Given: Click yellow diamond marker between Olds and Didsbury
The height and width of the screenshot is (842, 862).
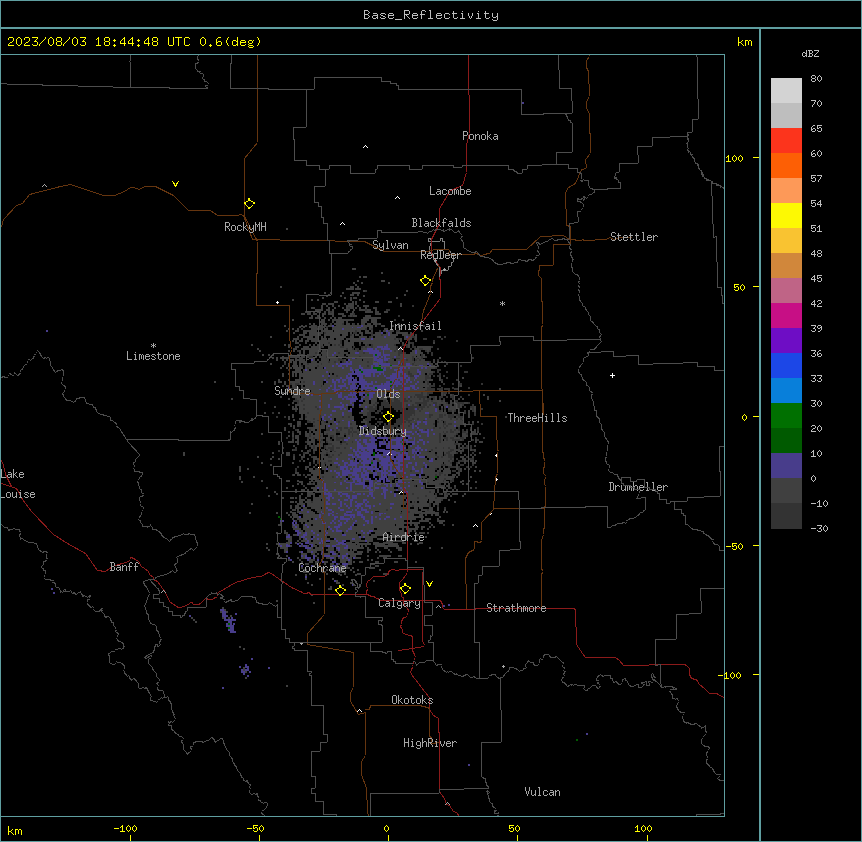Looking at the screenshot, I should pos(389,417).
